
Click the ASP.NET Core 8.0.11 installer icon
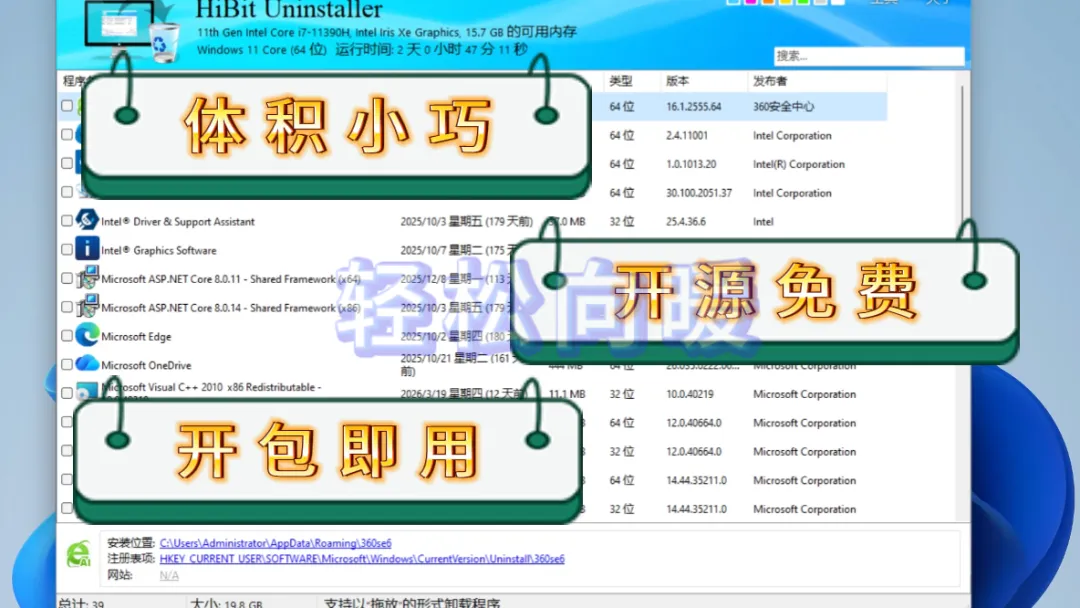(87, 278)
